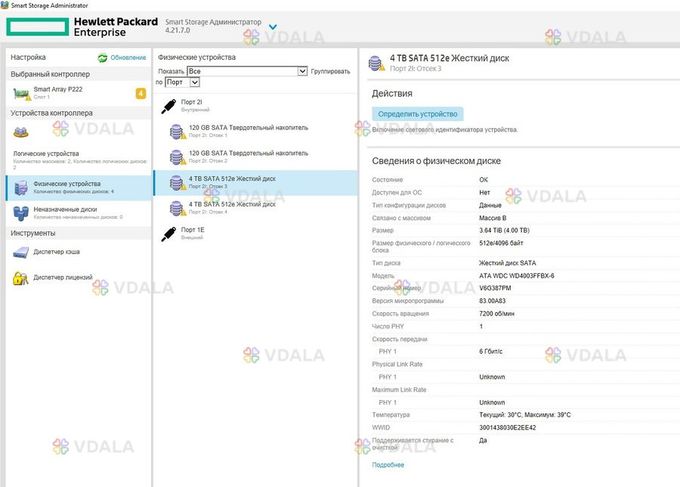
Task: Click the arrays icon under Устройства контроллера
Action: (x=21, y=133)
